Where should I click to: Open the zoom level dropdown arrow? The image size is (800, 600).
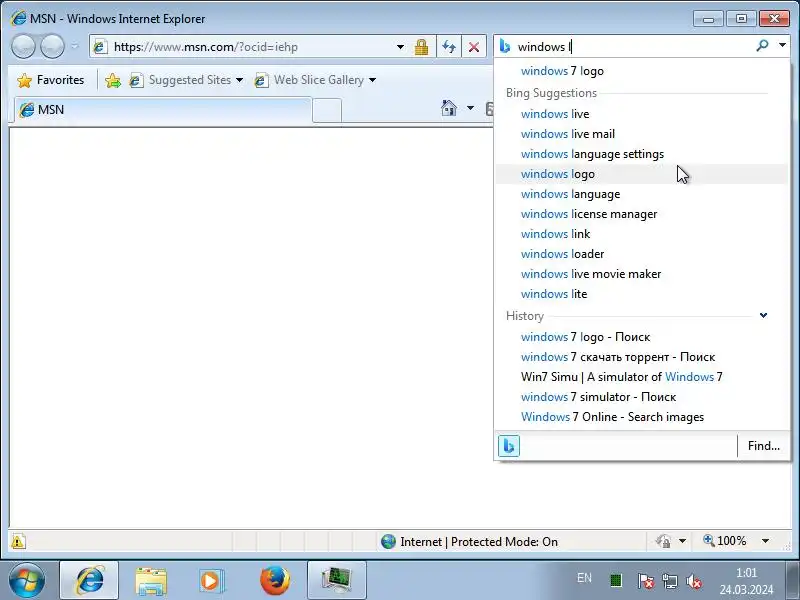tap(765, 541)
